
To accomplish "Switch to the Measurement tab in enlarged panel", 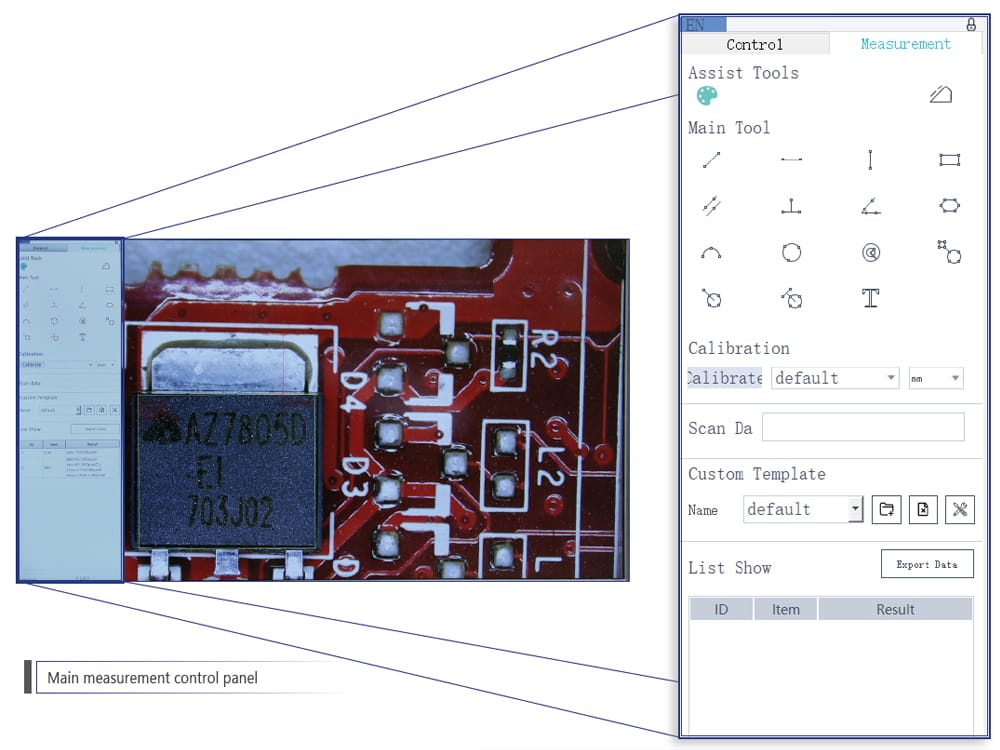I will [x=906, y=43].
